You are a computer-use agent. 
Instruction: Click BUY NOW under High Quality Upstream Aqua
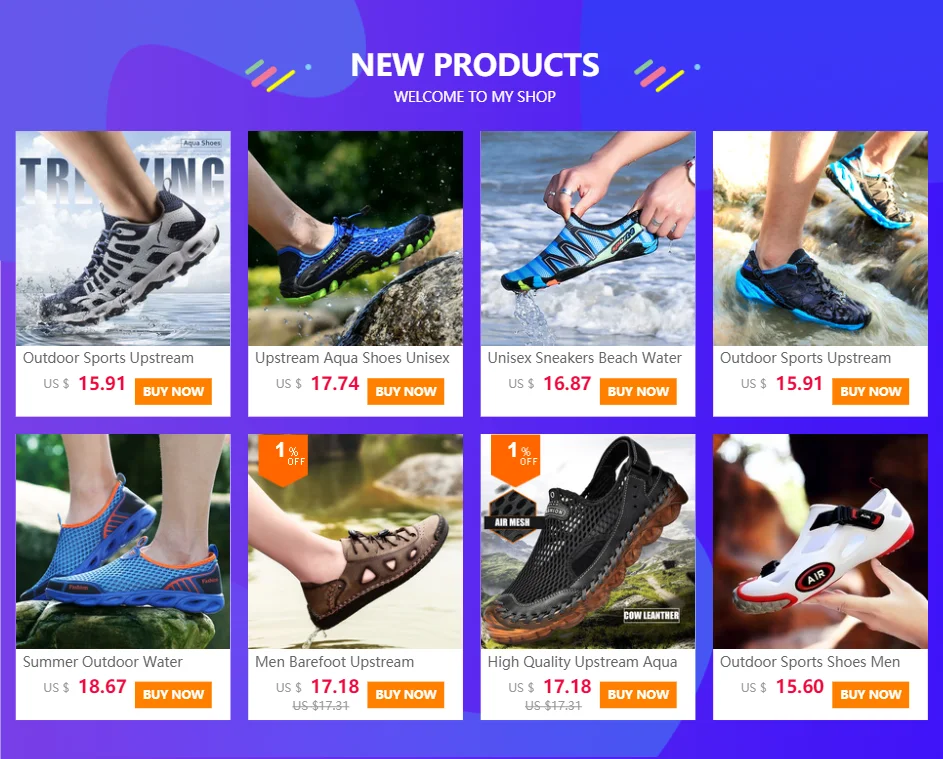coord(638,695)
